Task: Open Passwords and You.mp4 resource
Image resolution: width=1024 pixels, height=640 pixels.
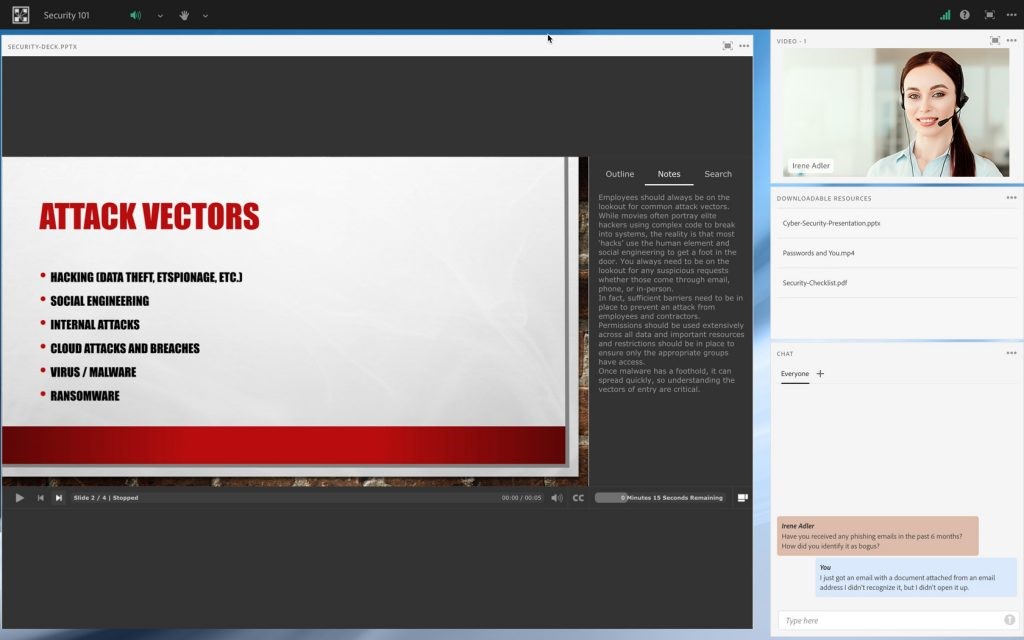Action: pos(818,253)
